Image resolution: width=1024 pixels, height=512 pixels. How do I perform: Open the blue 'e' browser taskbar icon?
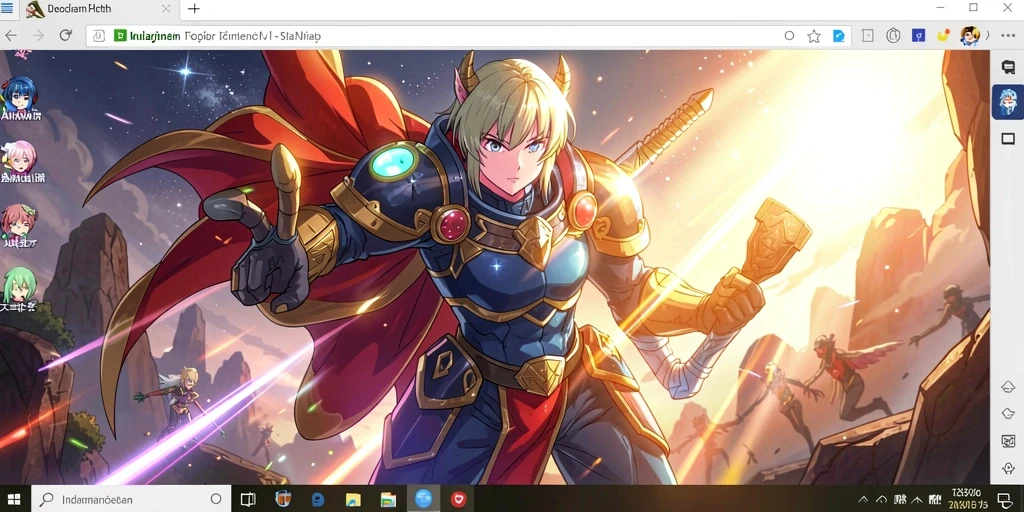(318, 500)
